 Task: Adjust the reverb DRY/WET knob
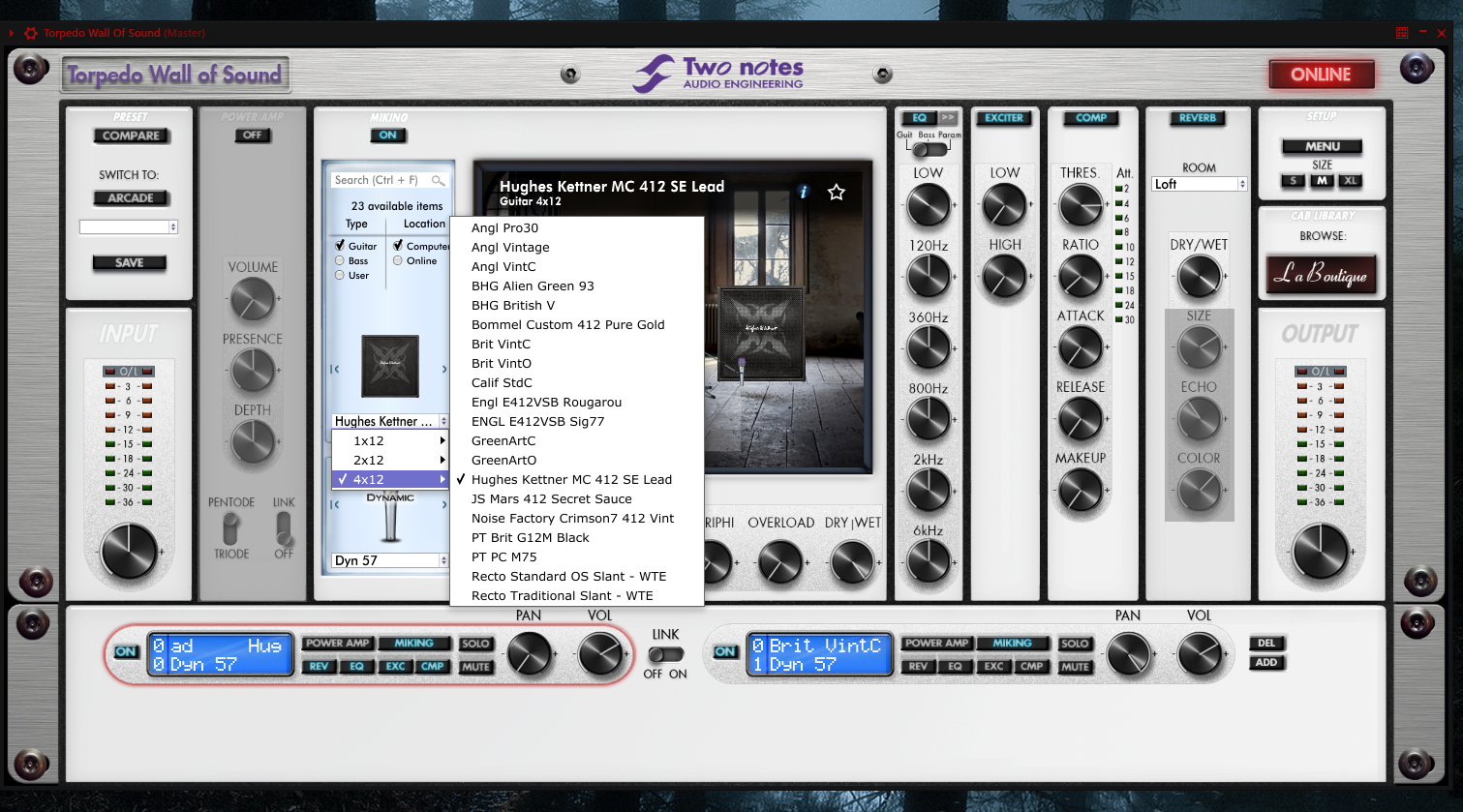1199,277
